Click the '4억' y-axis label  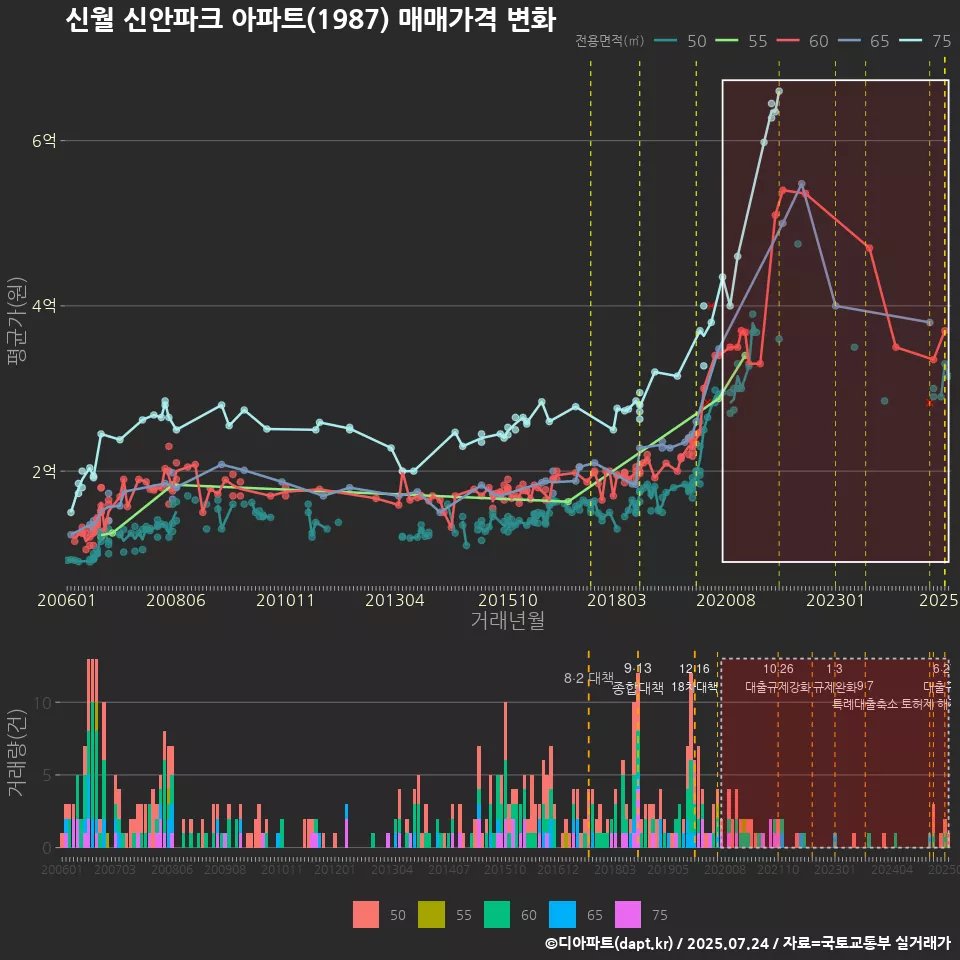pos(44,306)
